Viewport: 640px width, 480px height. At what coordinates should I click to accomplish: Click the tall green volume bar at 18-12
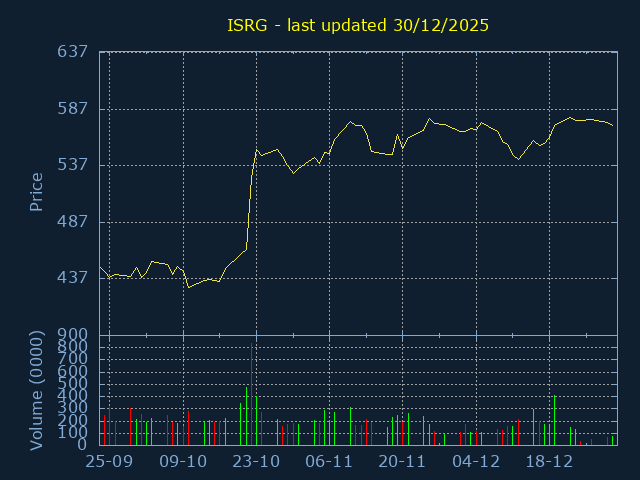554,420
